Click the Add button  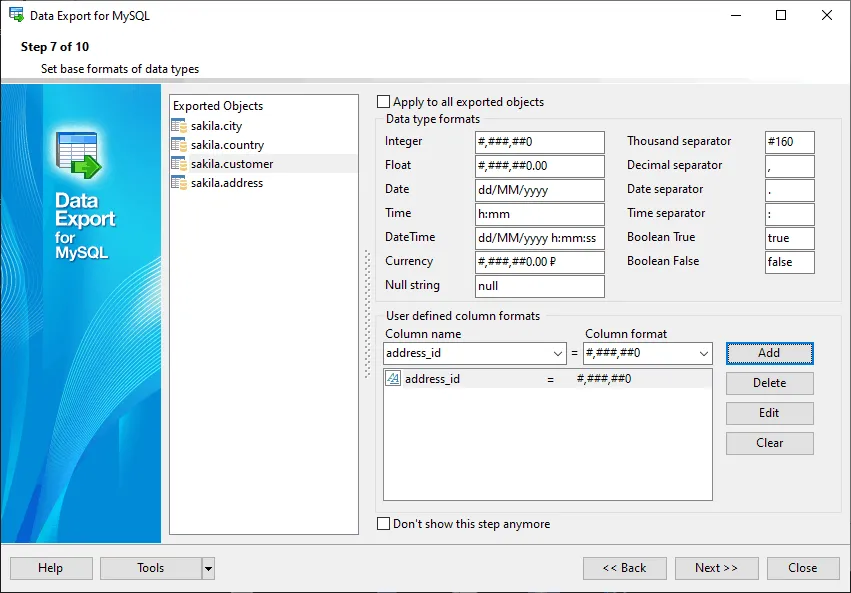770,353
